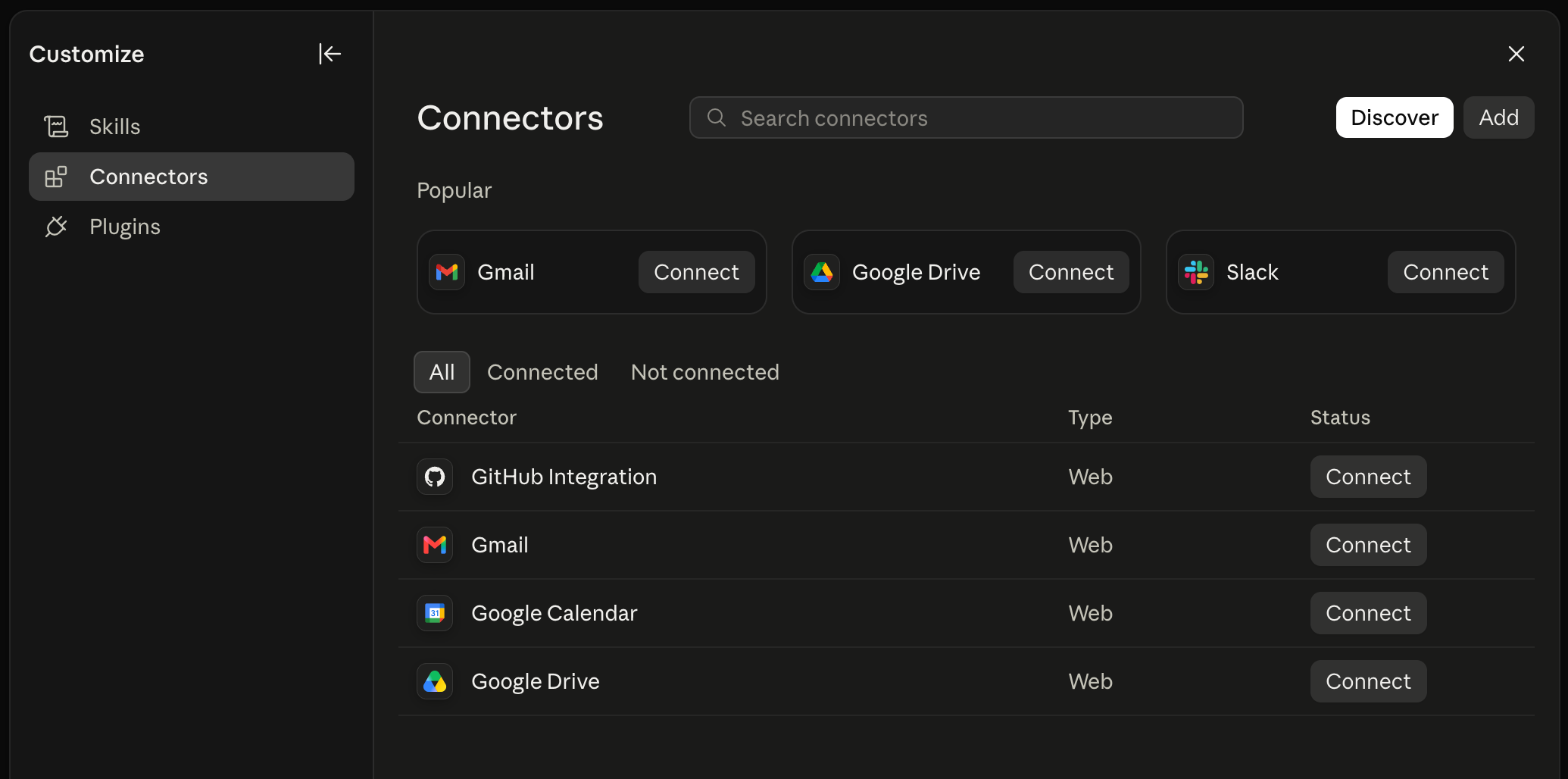Select Connectors in the sidebar
The height and width of the screenshot is (779, 1568).
click(192, 177)
